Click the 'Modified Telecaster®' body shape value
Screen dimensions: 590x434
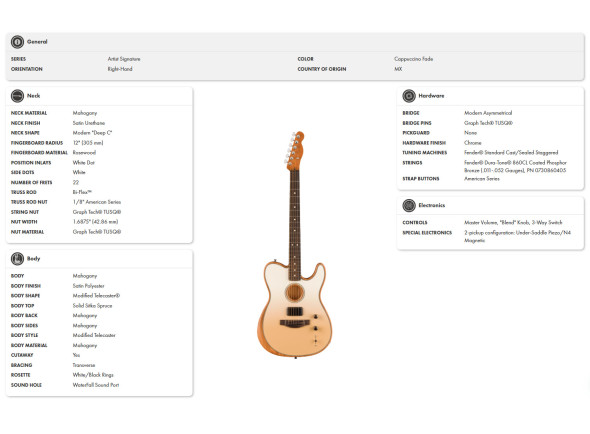(96, 296)
